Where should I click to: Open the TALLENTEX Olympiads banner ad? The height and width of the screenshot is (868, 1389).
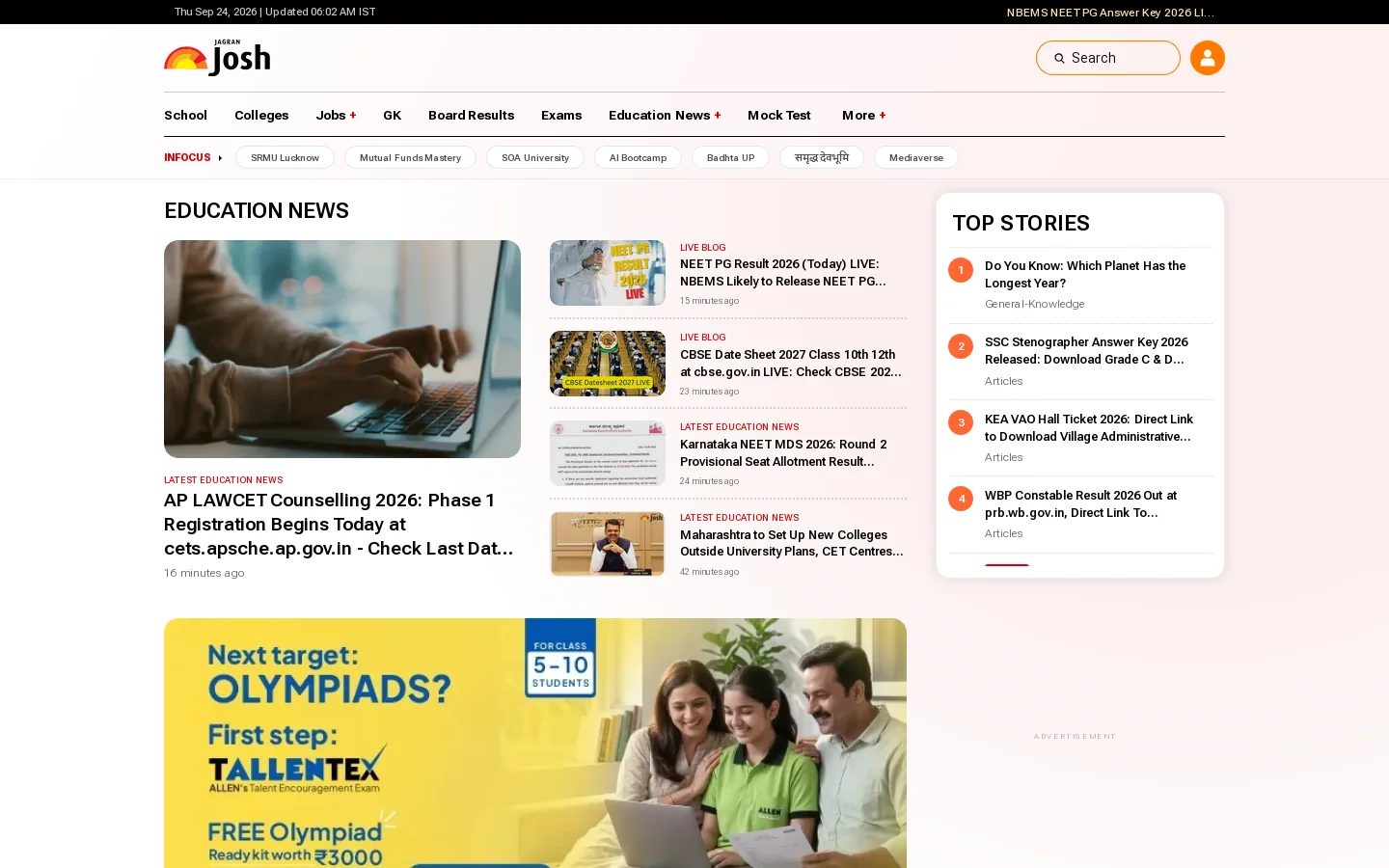tap(535, 743)
